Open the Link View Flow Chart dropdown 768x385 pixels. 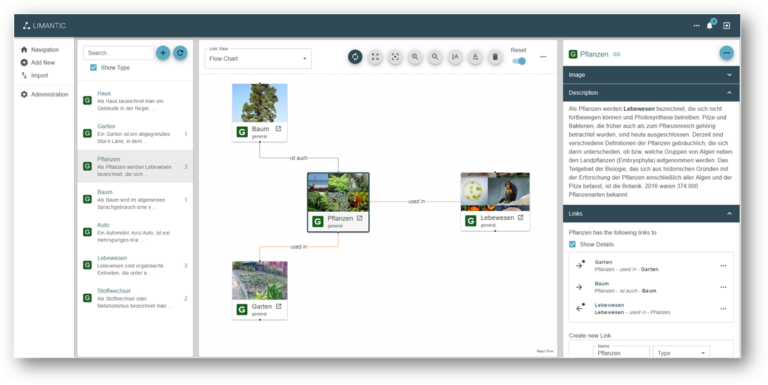[x=258, y=58]
